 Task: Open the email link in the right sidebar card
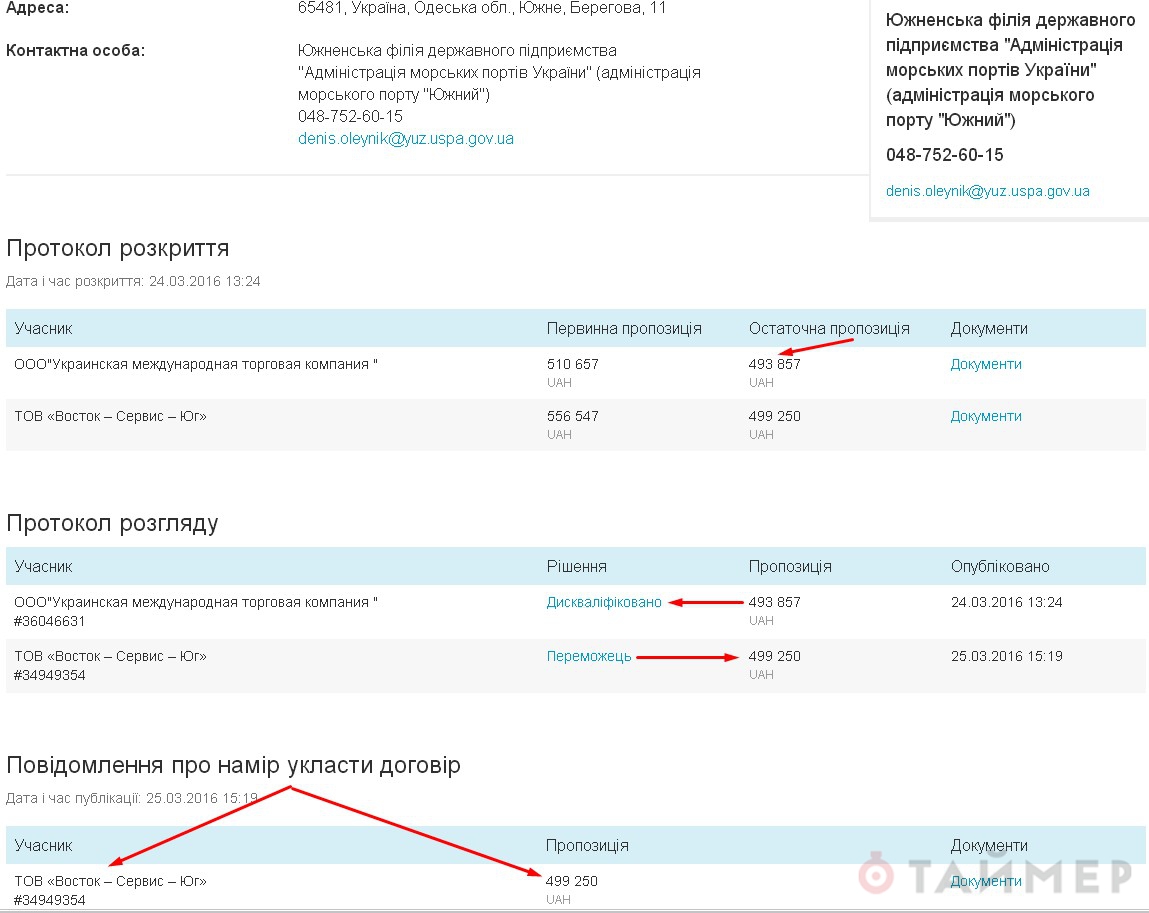(987, 191)
